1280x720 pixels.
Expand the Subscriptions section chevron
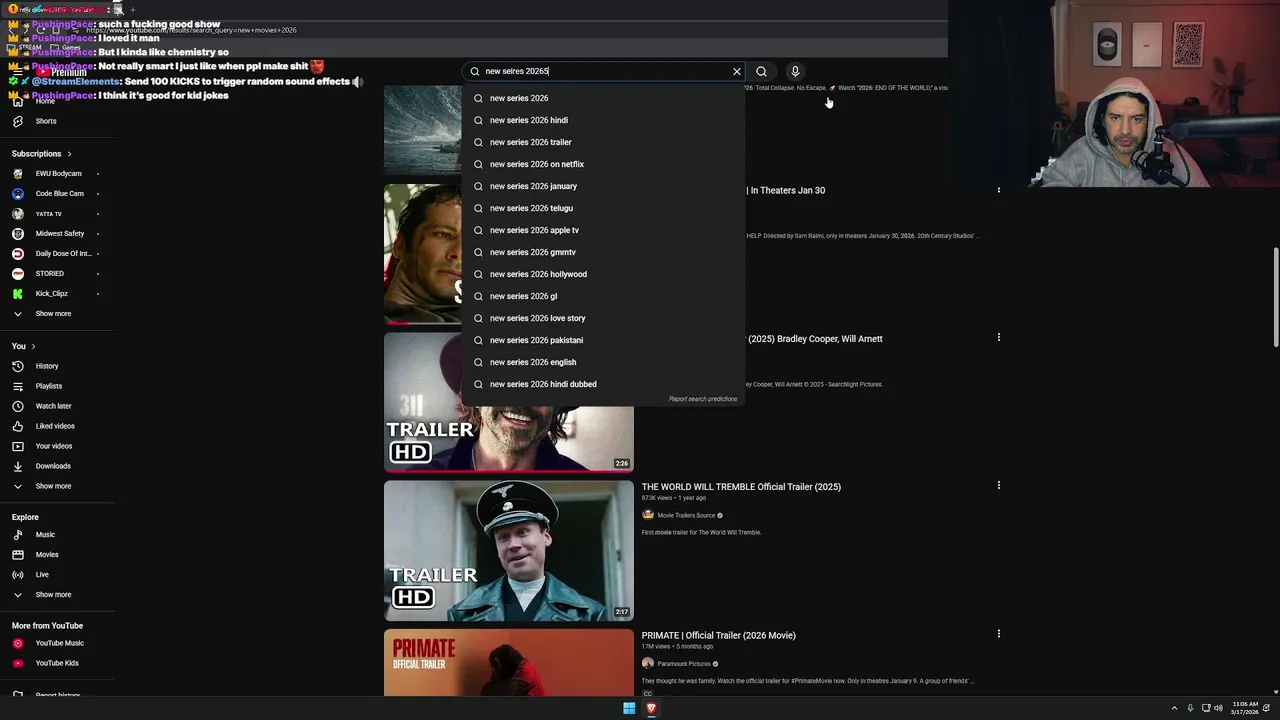[x=69, y=154]
